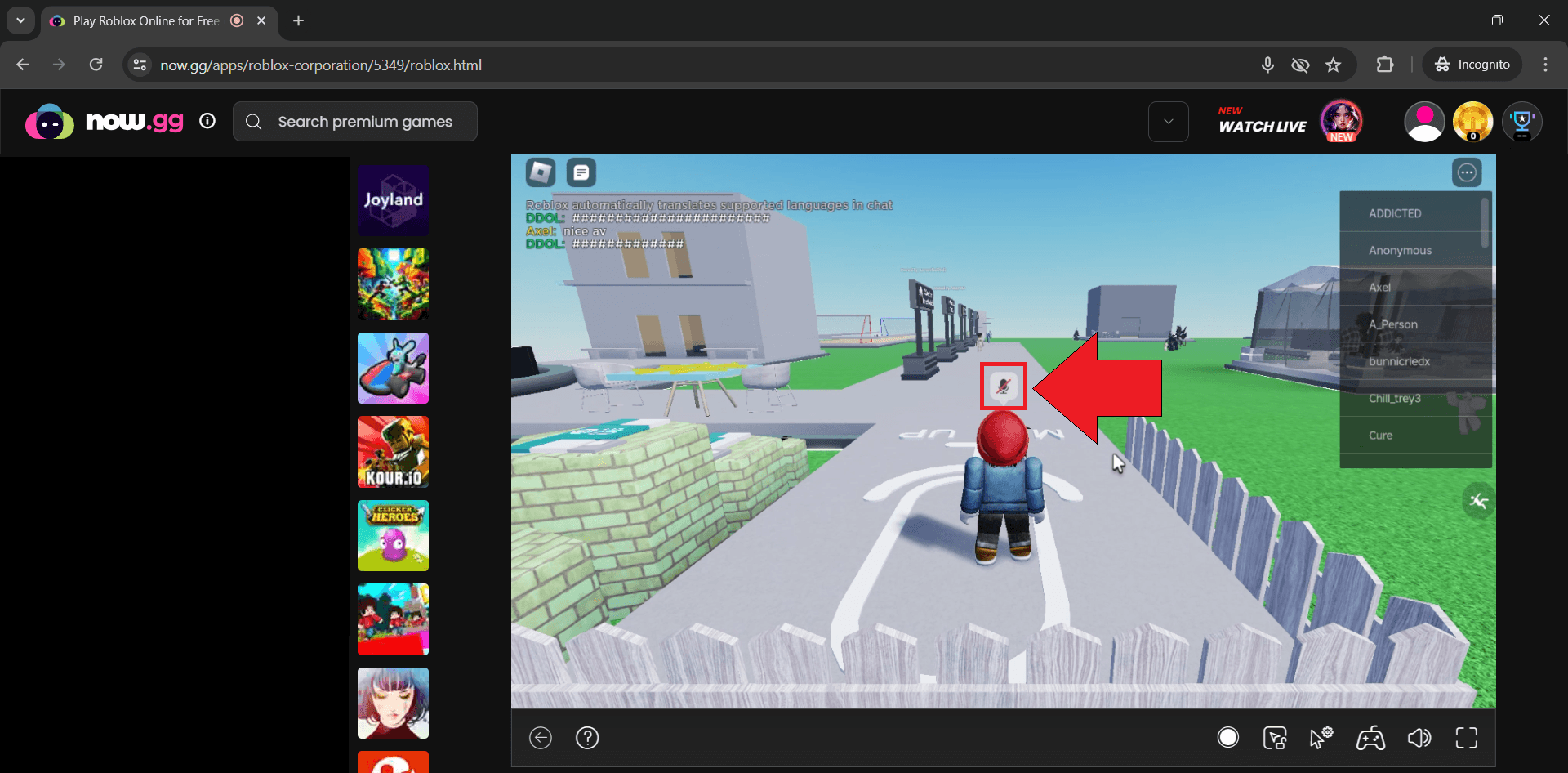
Task: Open the gold coins balance icon
Action: point(1473,122)
